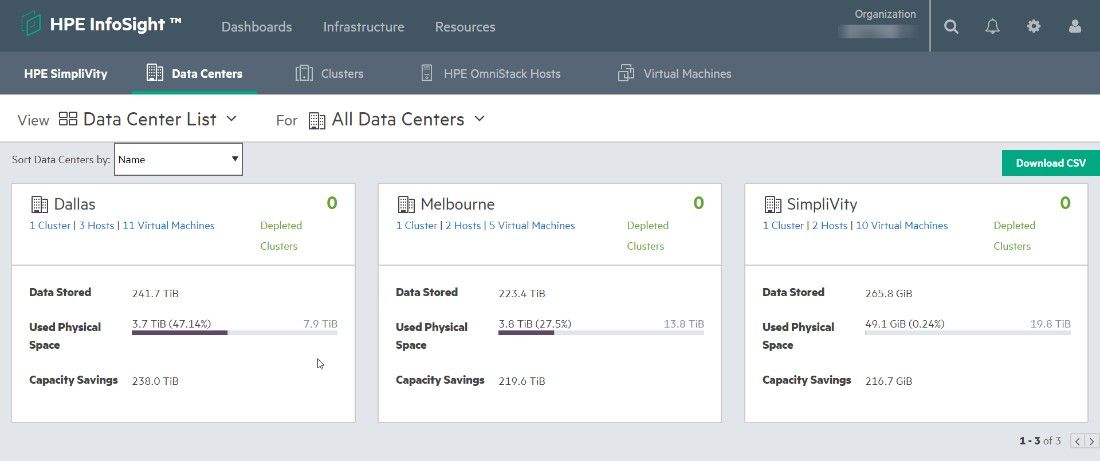Click Dallas total capacity 7.9 TiB
This screenshot has height=461, width=1100.
321,323
